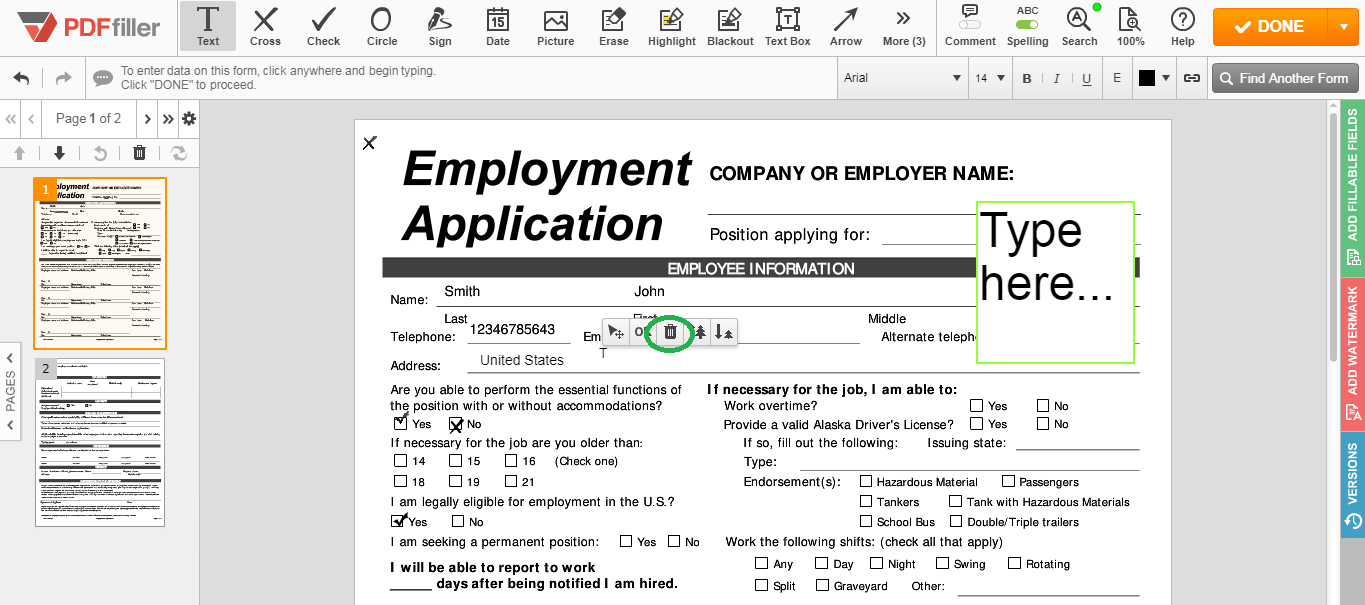Click the 100% zoom icon
The height and width of the screenshot is (605, 1365).
point(1130,27)
